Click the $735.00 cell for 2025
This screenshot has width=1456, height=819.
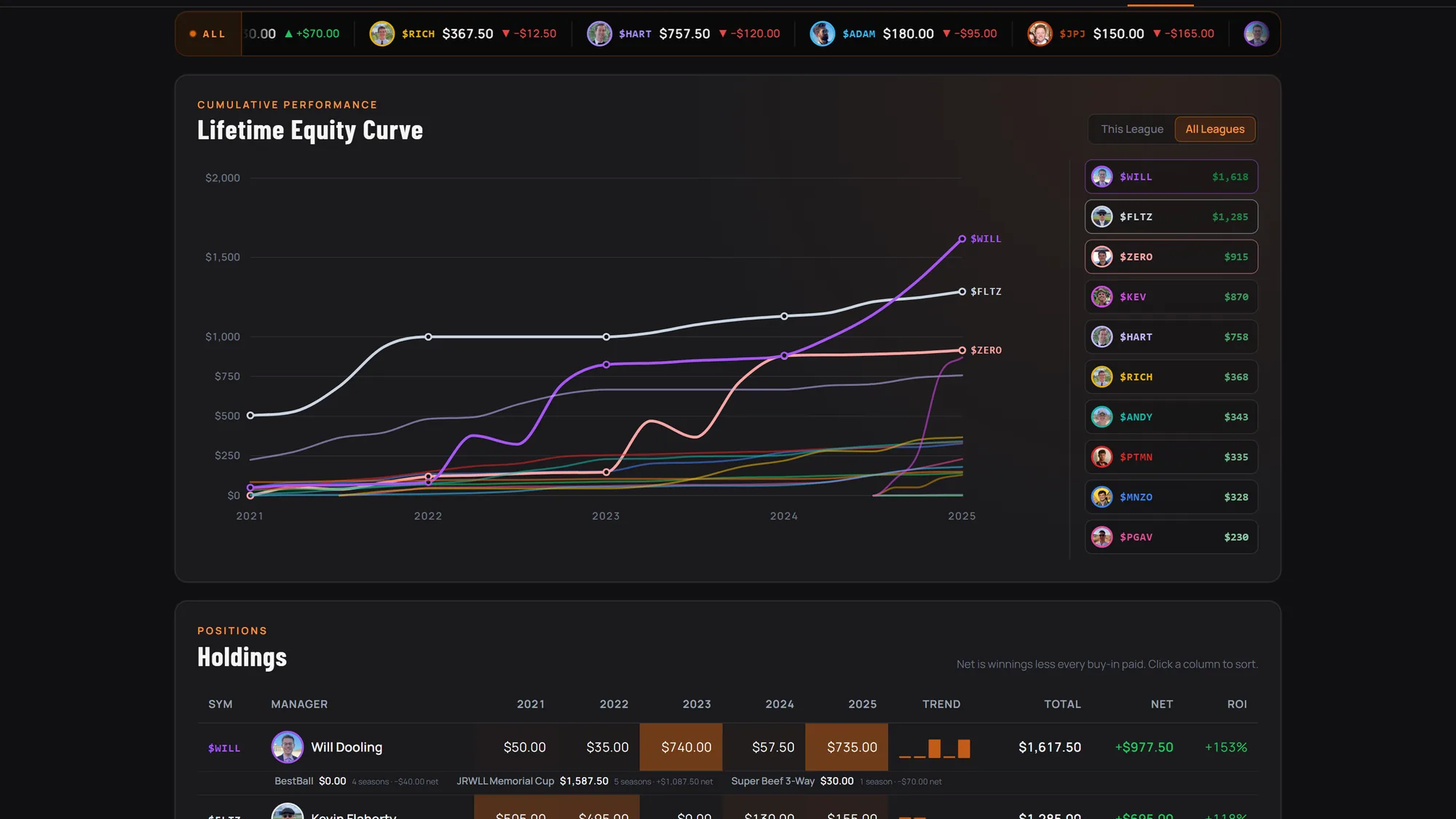tap(847, 747)
